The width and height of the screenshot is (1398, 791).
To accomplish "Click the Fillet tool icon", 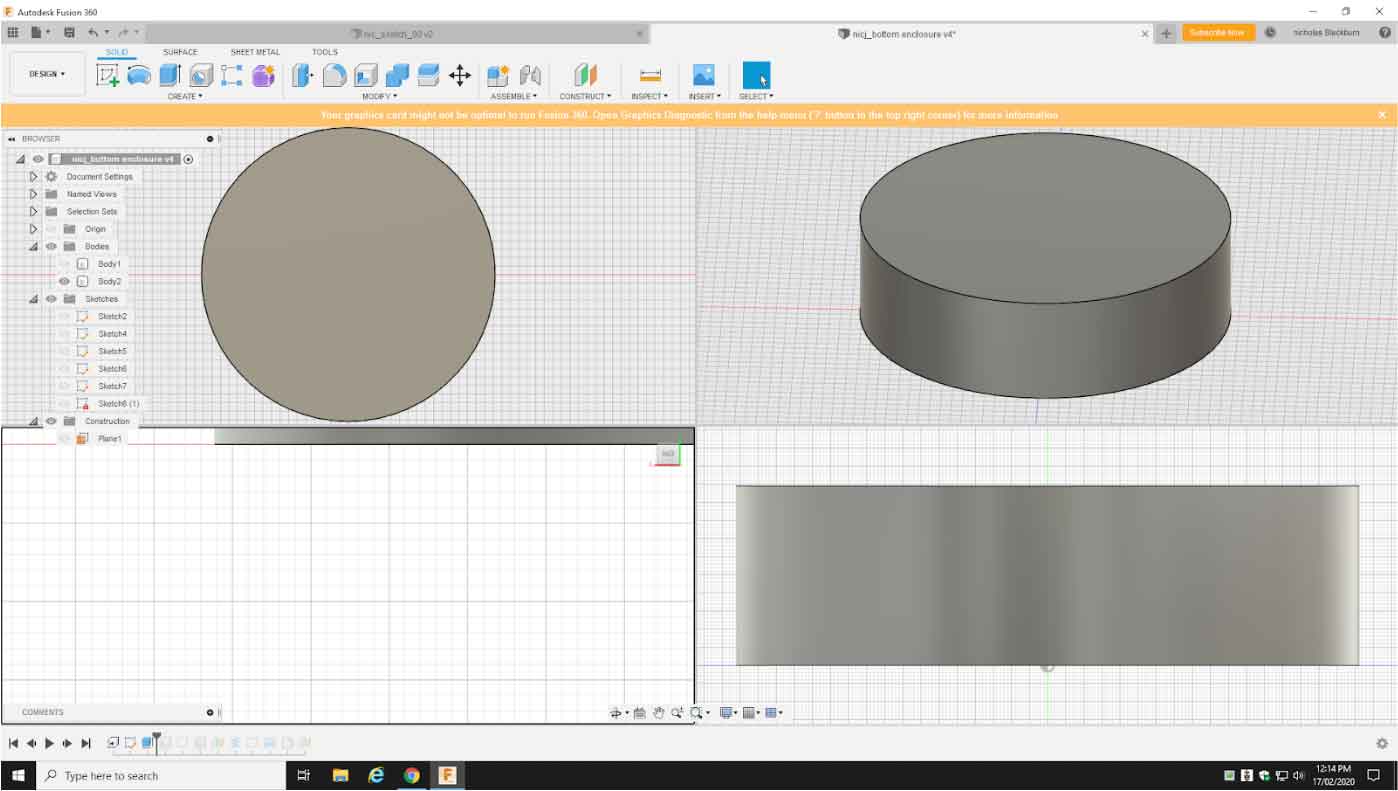I will click(335, 75).
